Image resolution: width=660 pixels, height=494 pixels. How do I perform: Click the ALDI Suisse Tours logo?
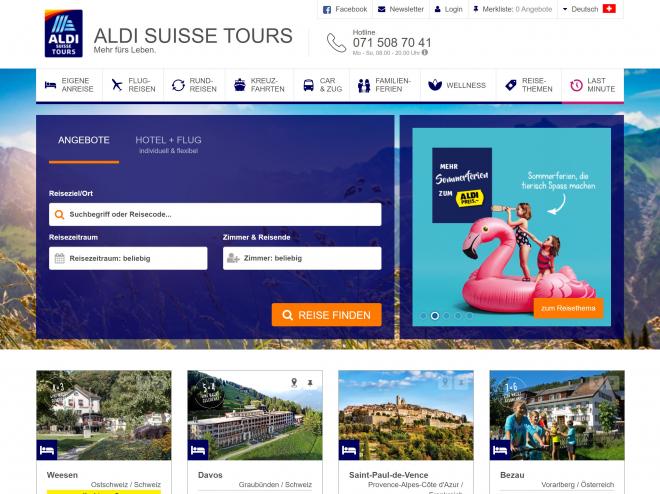coord(64,33)
